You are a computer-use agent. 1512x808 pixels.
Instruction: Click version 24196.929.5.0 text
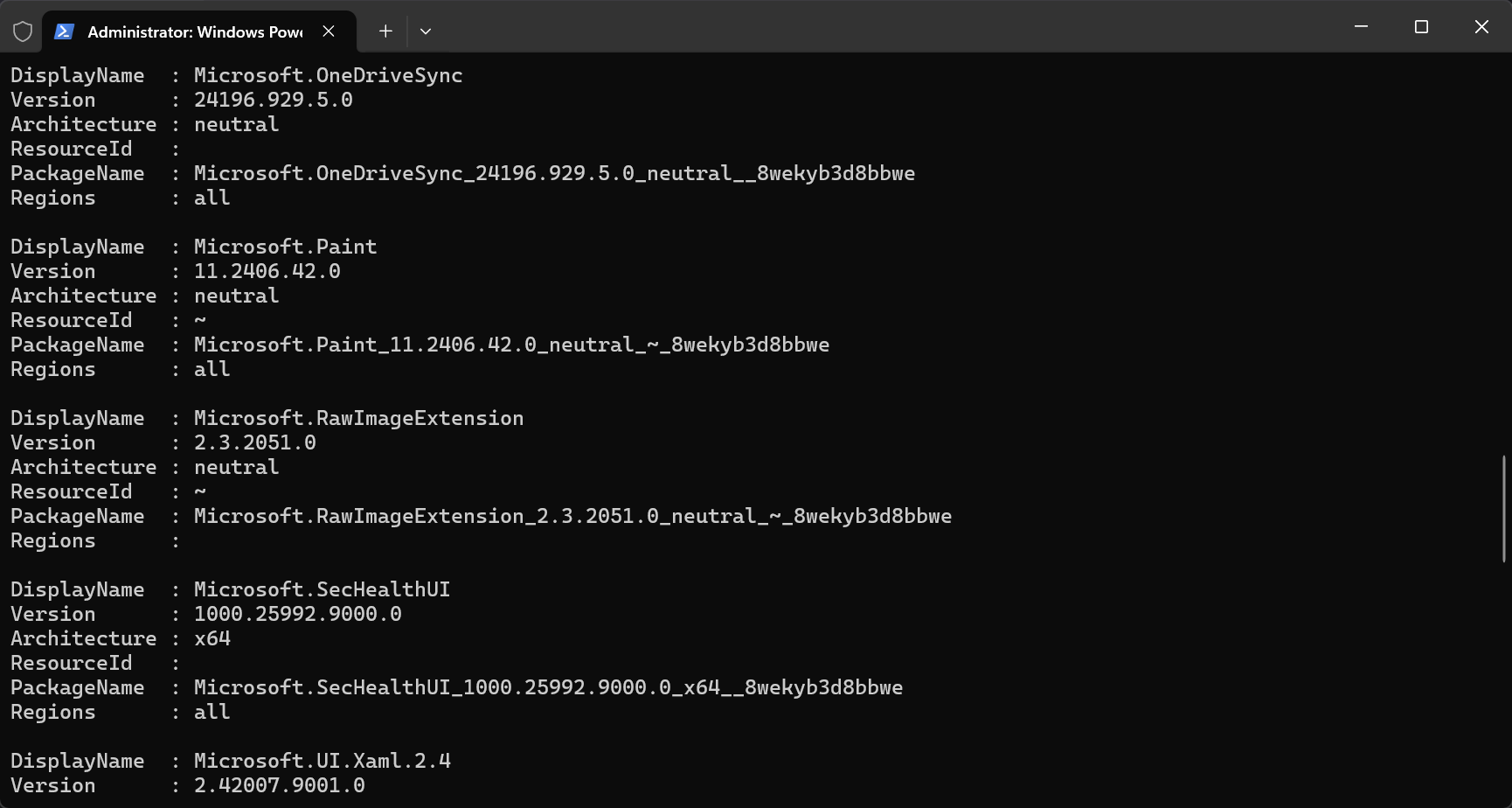click(274, 100)
